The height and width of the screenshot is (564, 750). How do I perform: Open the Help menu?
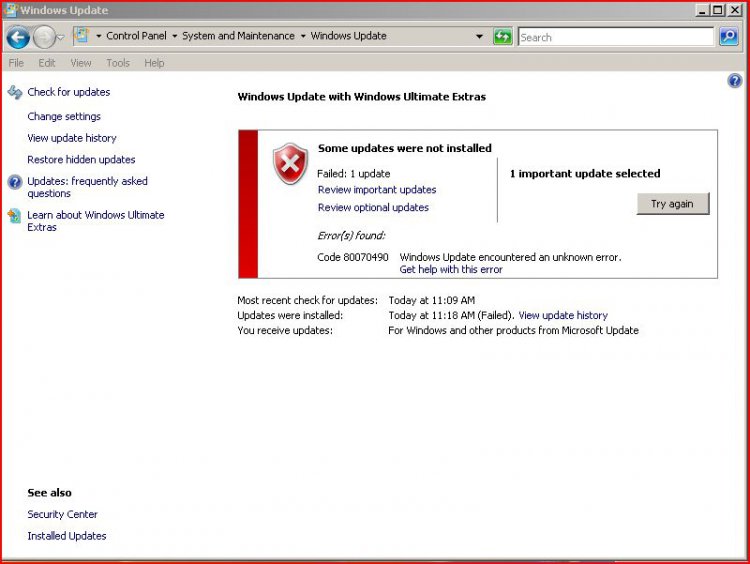pyautogui.click(x=154, y=63)
